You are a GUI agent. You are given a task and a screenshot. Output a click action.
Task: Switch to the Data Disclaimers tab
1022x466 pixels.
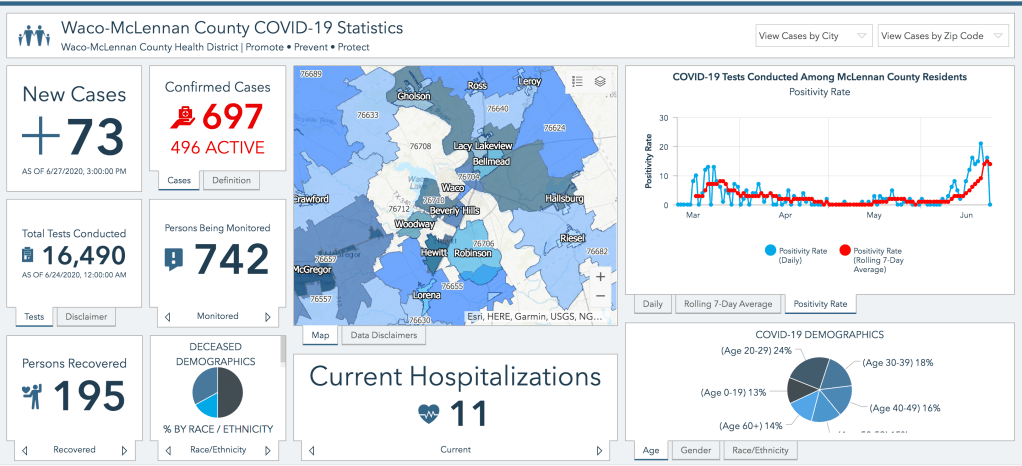point(383,336)
